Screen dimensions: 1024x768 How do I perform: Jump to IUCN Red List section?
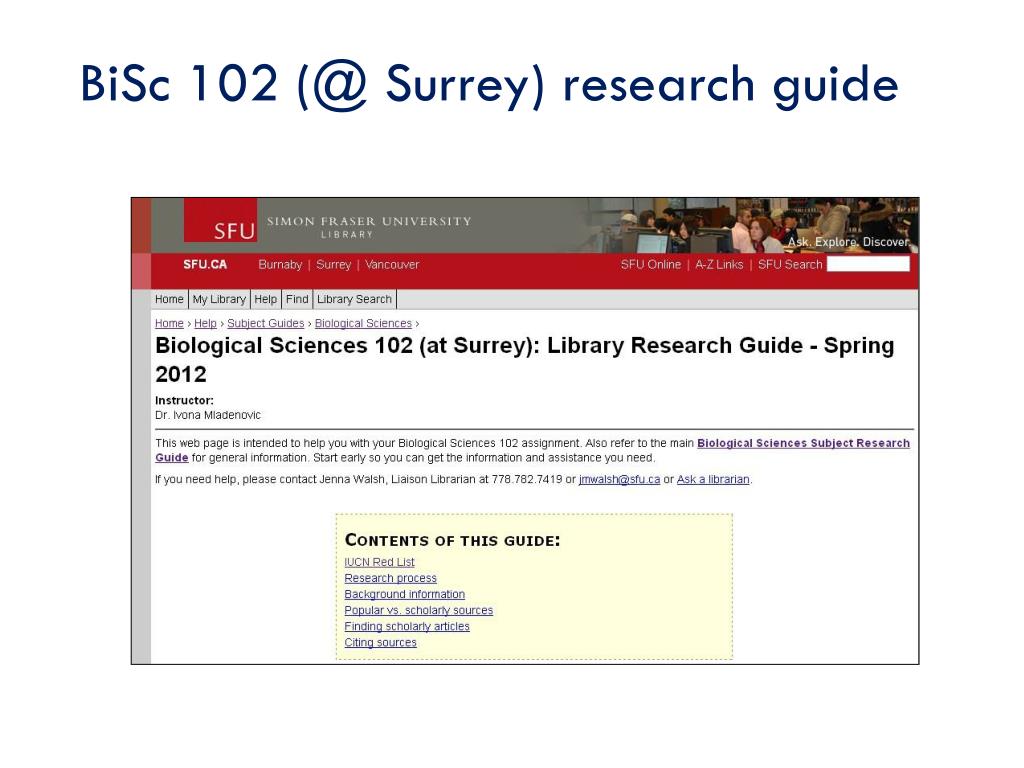coord(379,562)
